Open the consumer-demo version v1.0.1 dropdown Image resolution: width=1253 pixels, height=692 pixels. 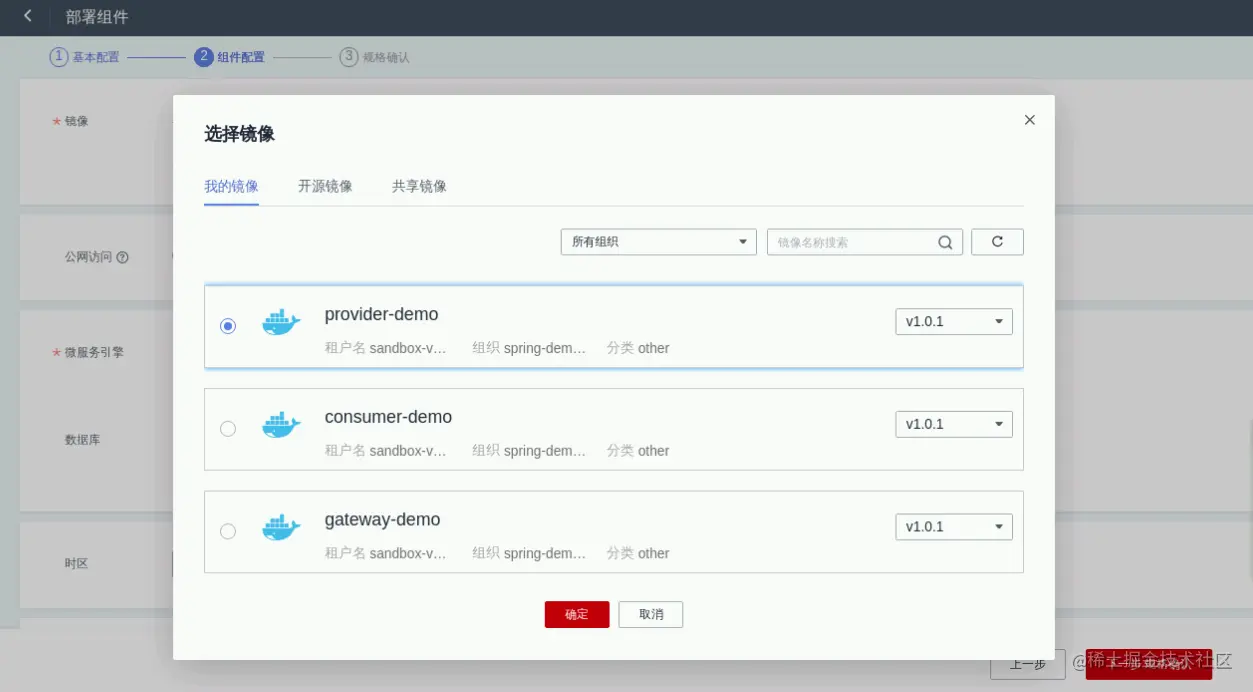(x=954, y=424)
